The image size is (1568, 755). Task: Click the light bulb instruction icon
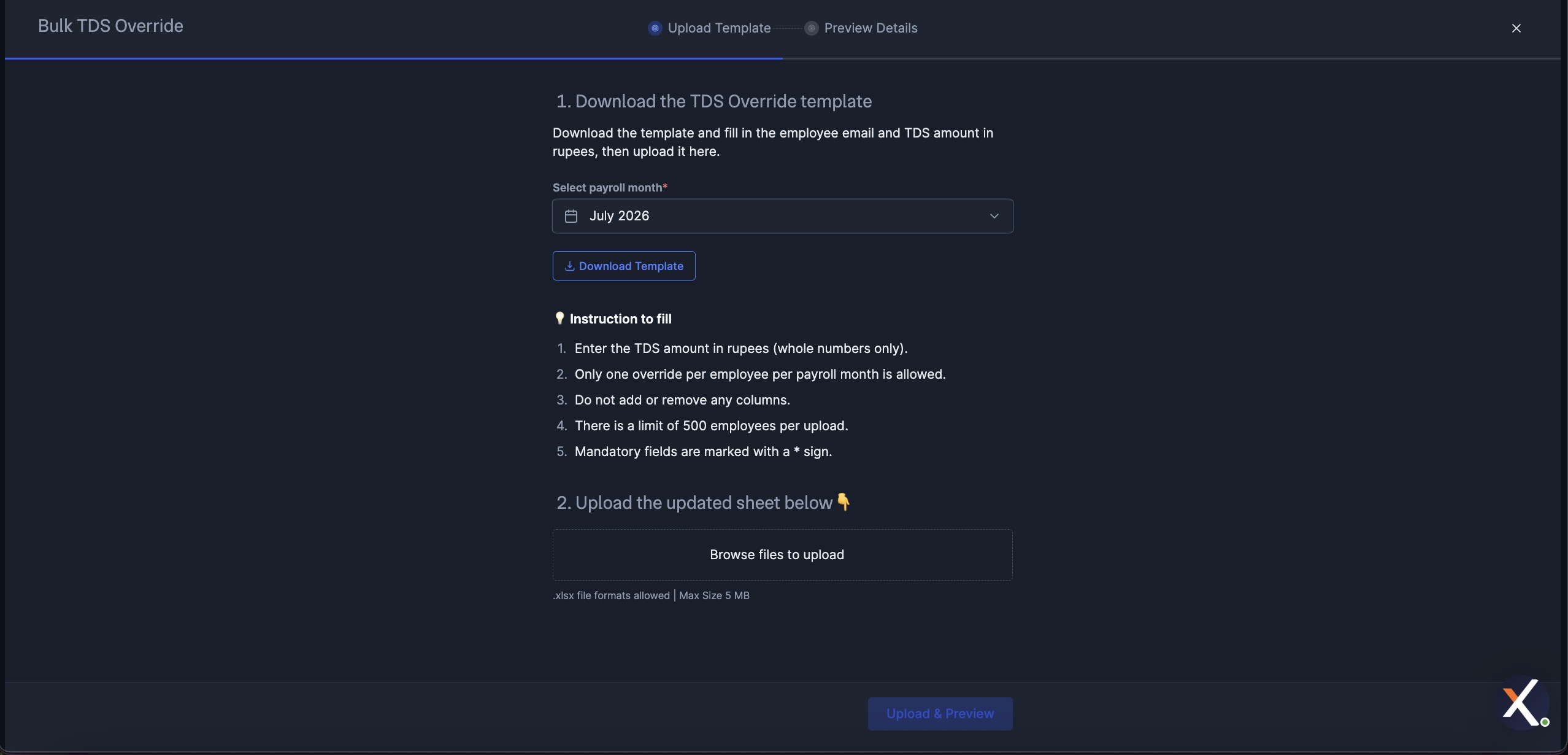click(559, 319)
